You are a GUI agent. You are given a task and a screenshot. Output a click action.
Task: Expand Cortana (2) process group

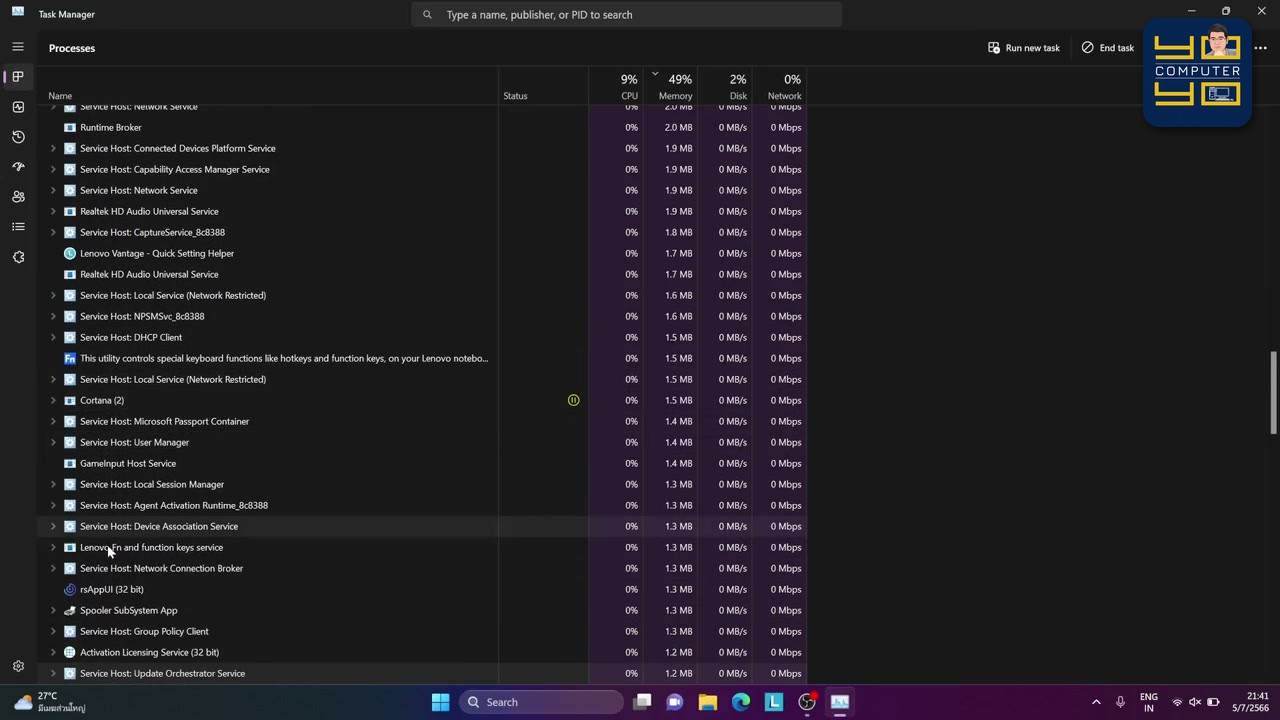click(53, 400)
